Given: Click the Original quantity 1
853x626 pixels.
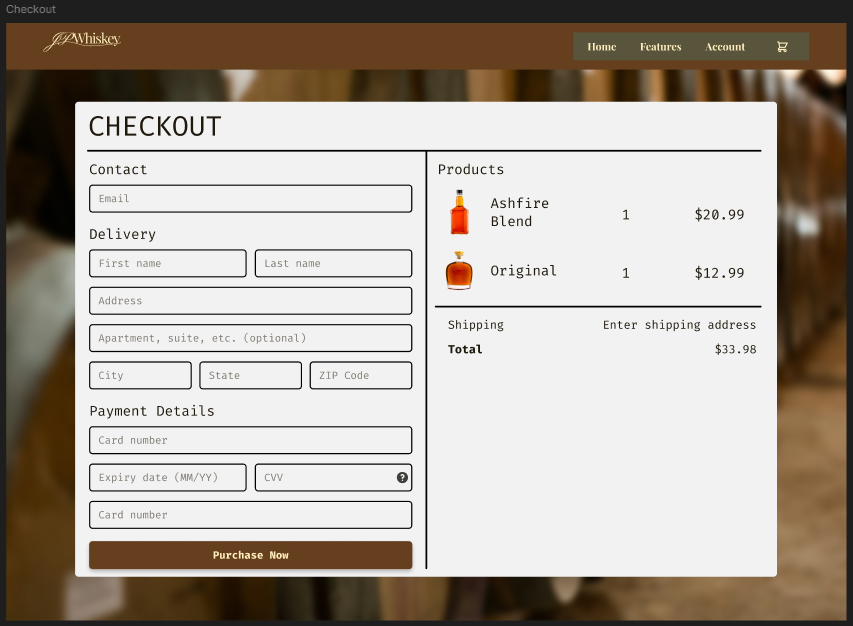Looking at the screenshot, I should pyautogui.click(x=626, y=273).
